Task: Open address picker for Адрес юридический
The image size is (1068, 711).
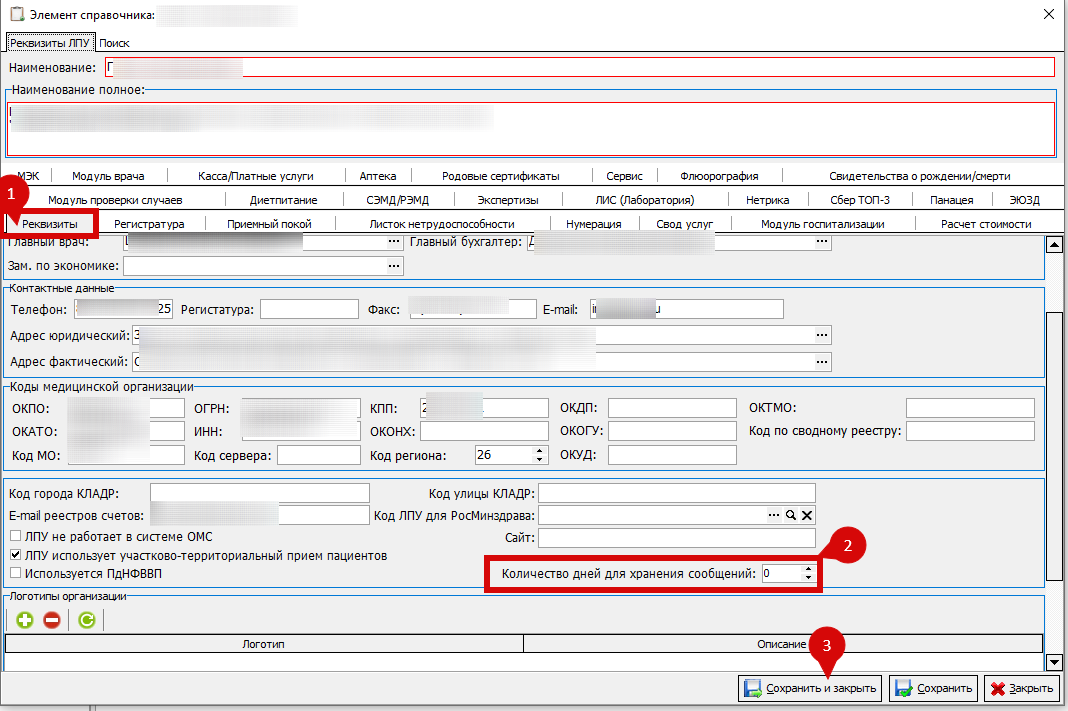Action: [x=822, y=335]
